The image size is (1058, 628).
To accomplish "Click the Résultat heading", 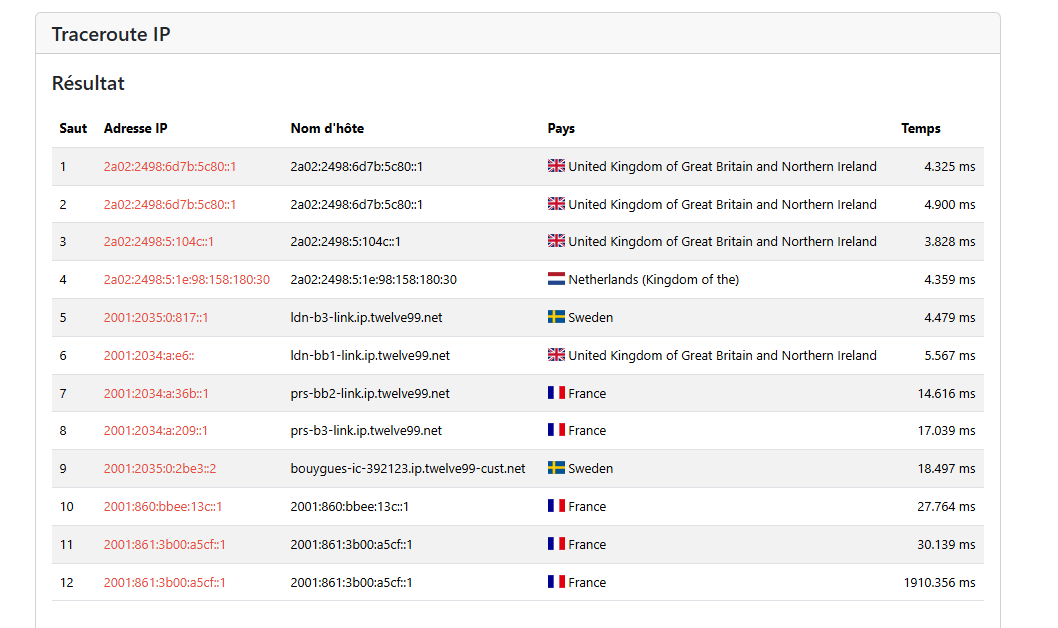I will click(x=88, y=83).
